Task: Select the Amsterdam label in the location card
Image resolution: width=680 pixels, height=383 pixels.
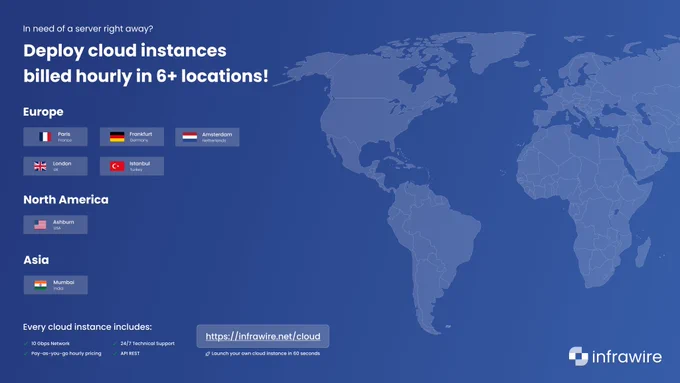Action: 217,134
